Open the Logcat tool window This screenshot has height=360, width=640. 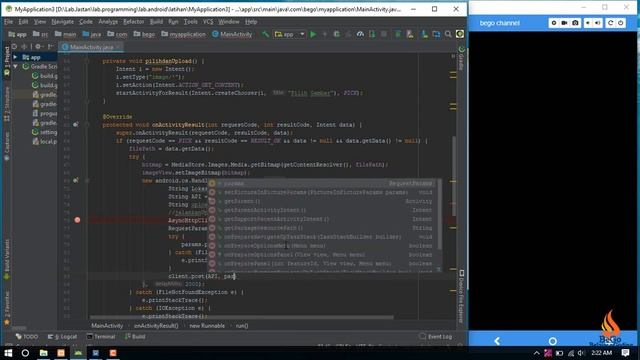click(x=62, y=337)
